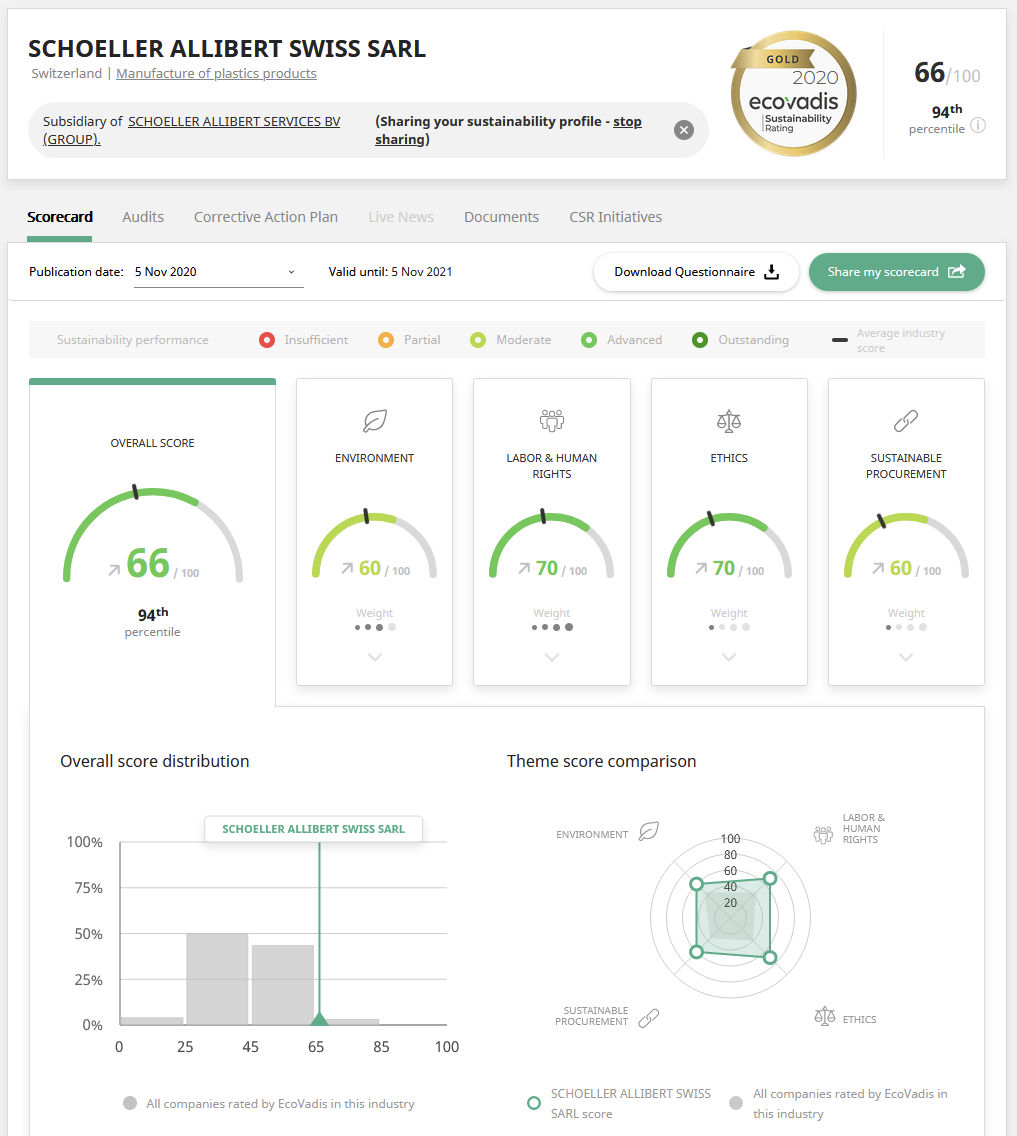Select the Scorecard tab
1017x1136 pixels.
[x=60, y=217]
